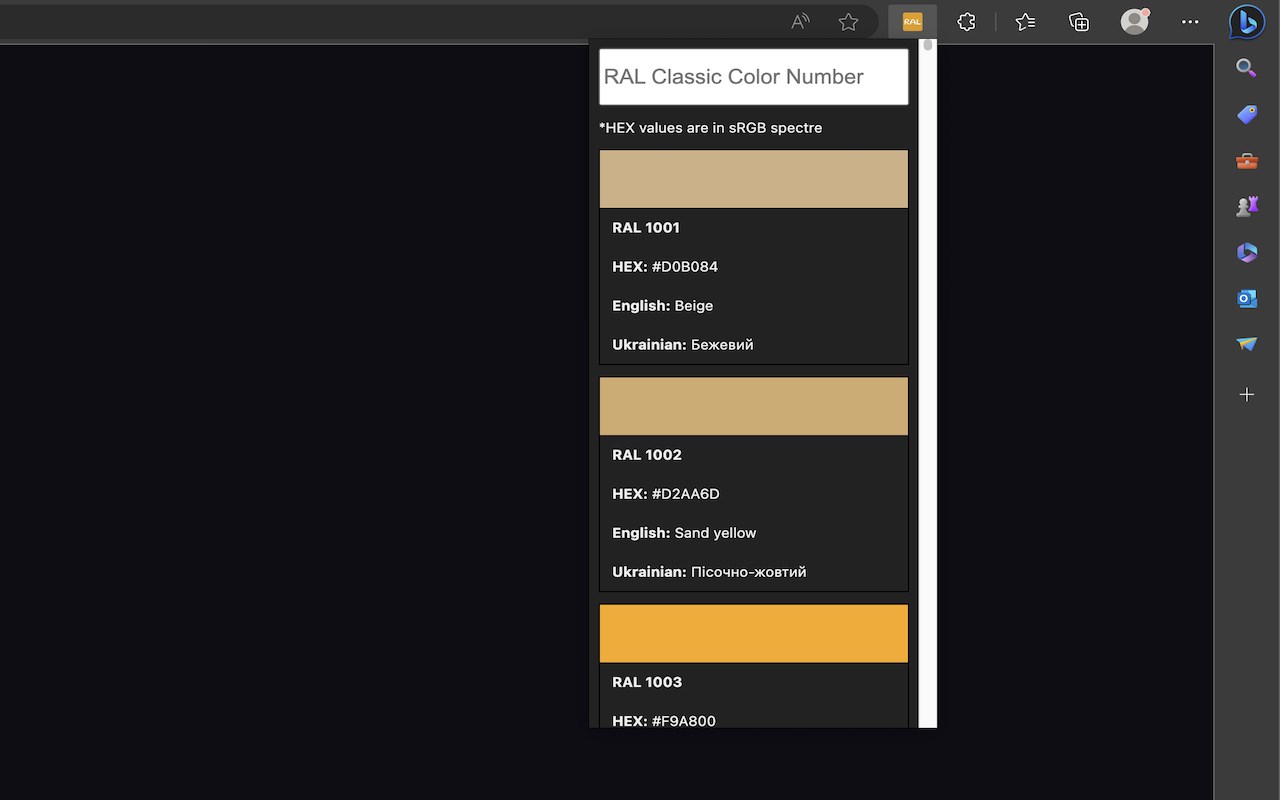Screen dimensions: 1280x800
Task: Open the Extensions puzzle icon
Action: pyautogui.click(x=966, y=22)
